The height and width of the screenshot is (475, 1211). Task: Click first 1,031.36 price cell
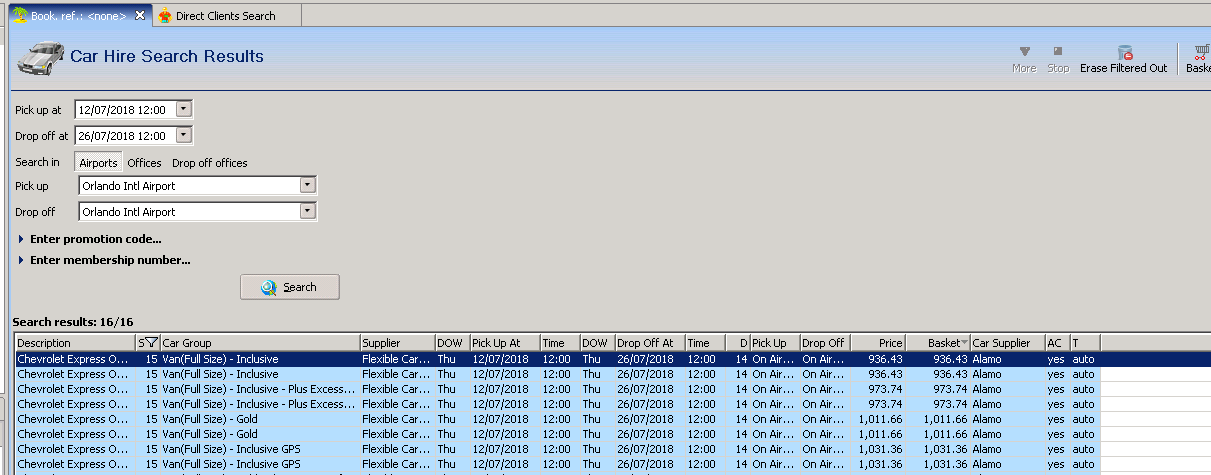[877, 449]
